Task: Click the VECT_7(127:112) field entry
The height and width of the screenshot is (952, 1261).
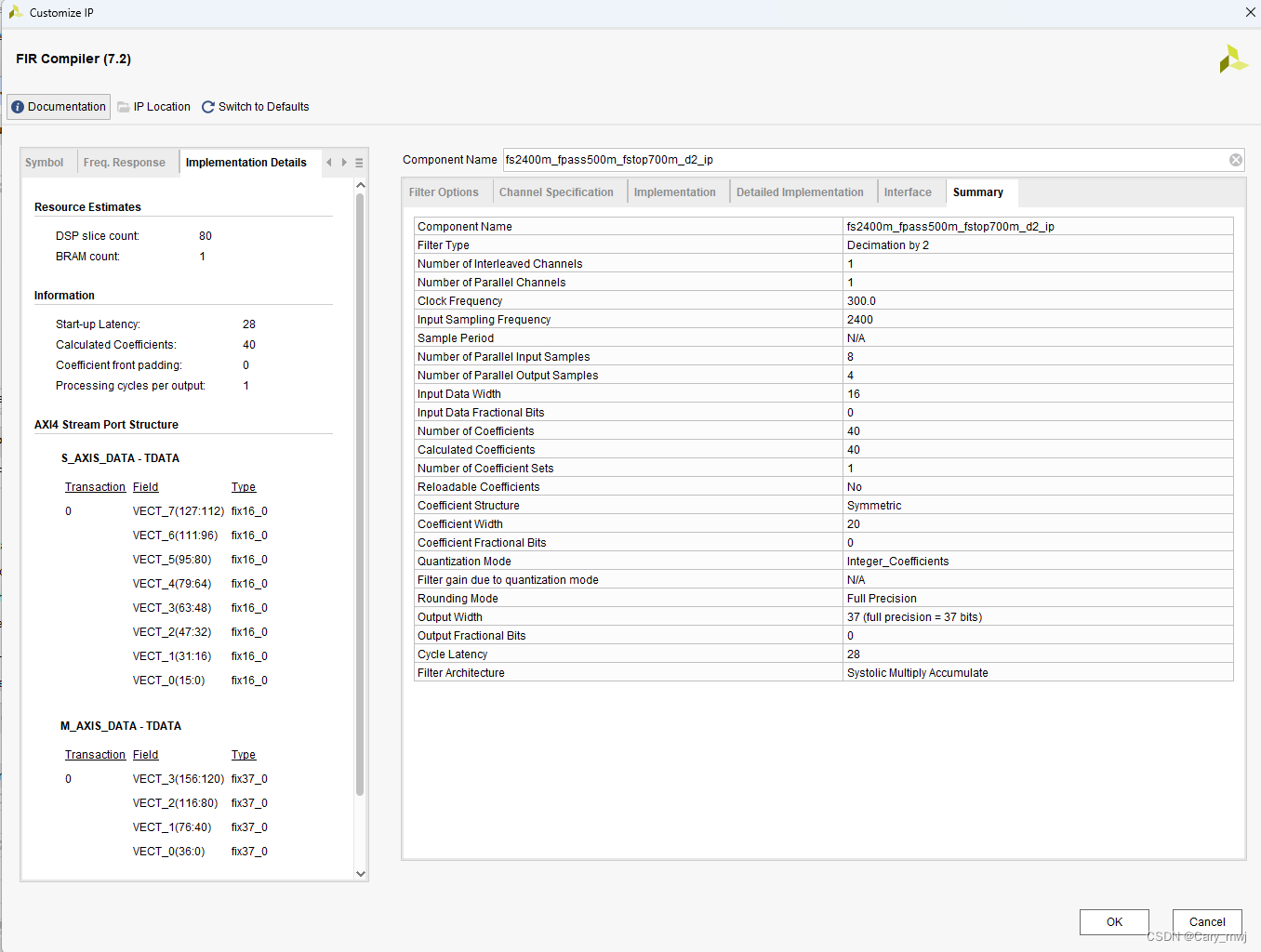Action: coord(179,511)
